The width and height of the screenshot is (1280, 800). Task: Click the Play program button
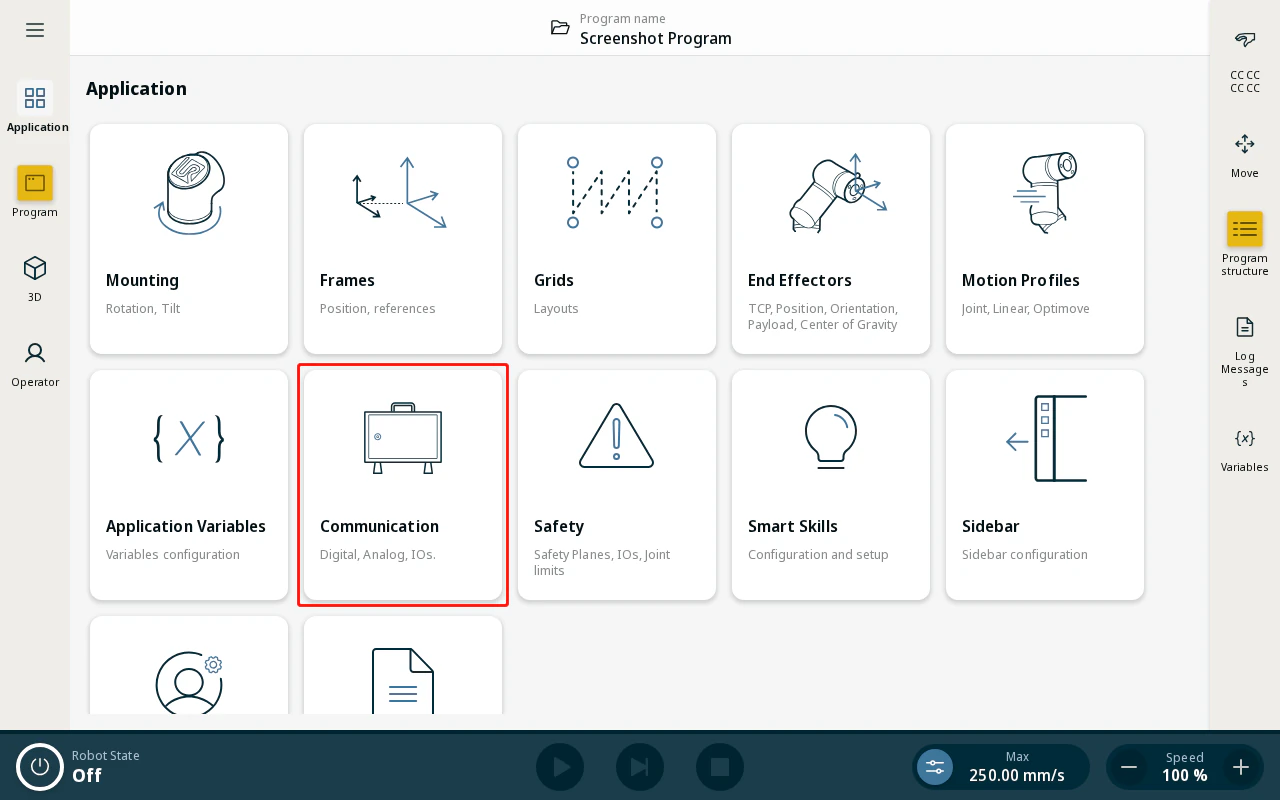click(x=560, y=767)
